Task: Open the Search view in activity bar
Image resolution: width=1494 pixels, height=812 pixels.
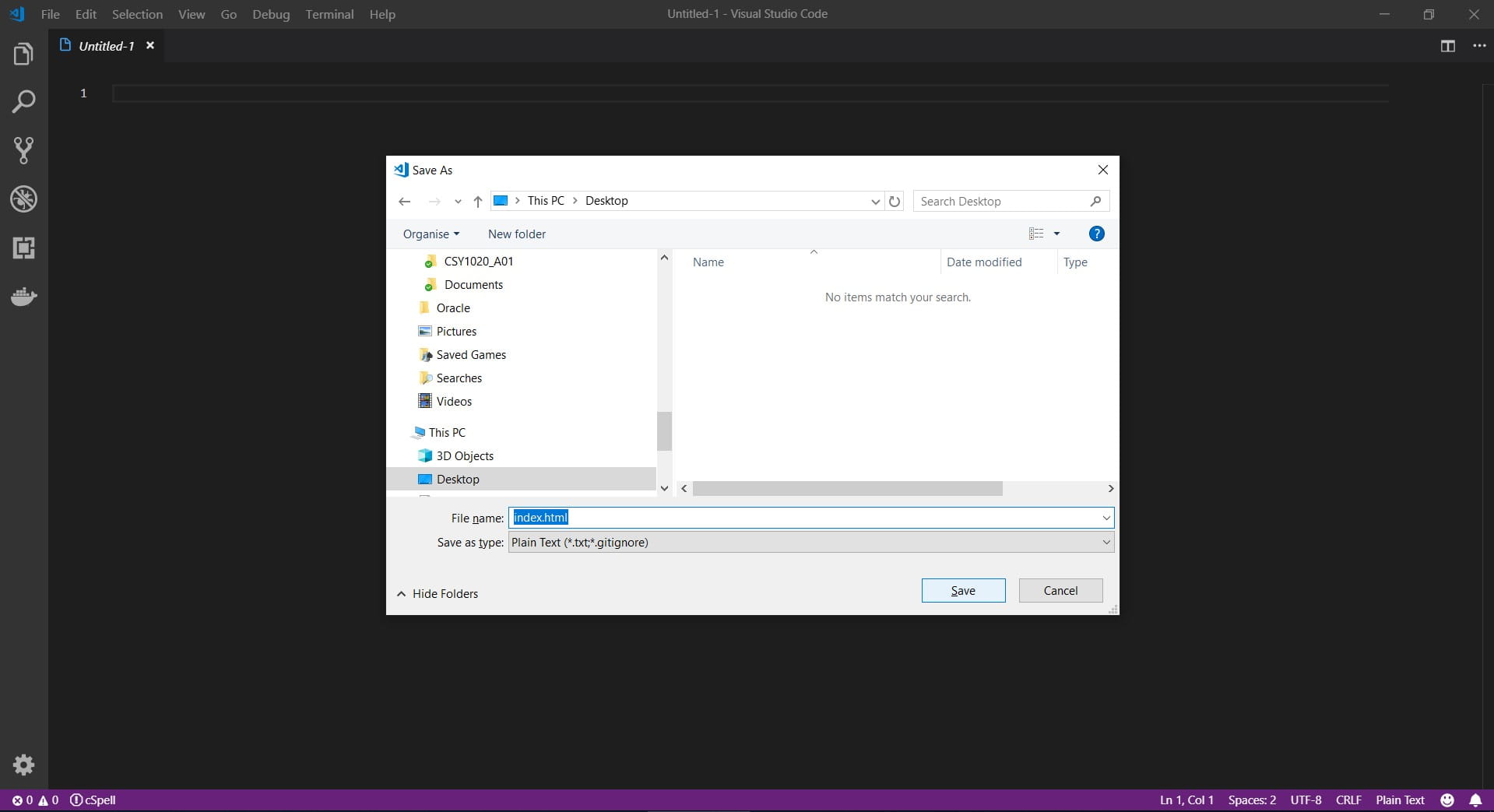Action: tap(23, 101)
